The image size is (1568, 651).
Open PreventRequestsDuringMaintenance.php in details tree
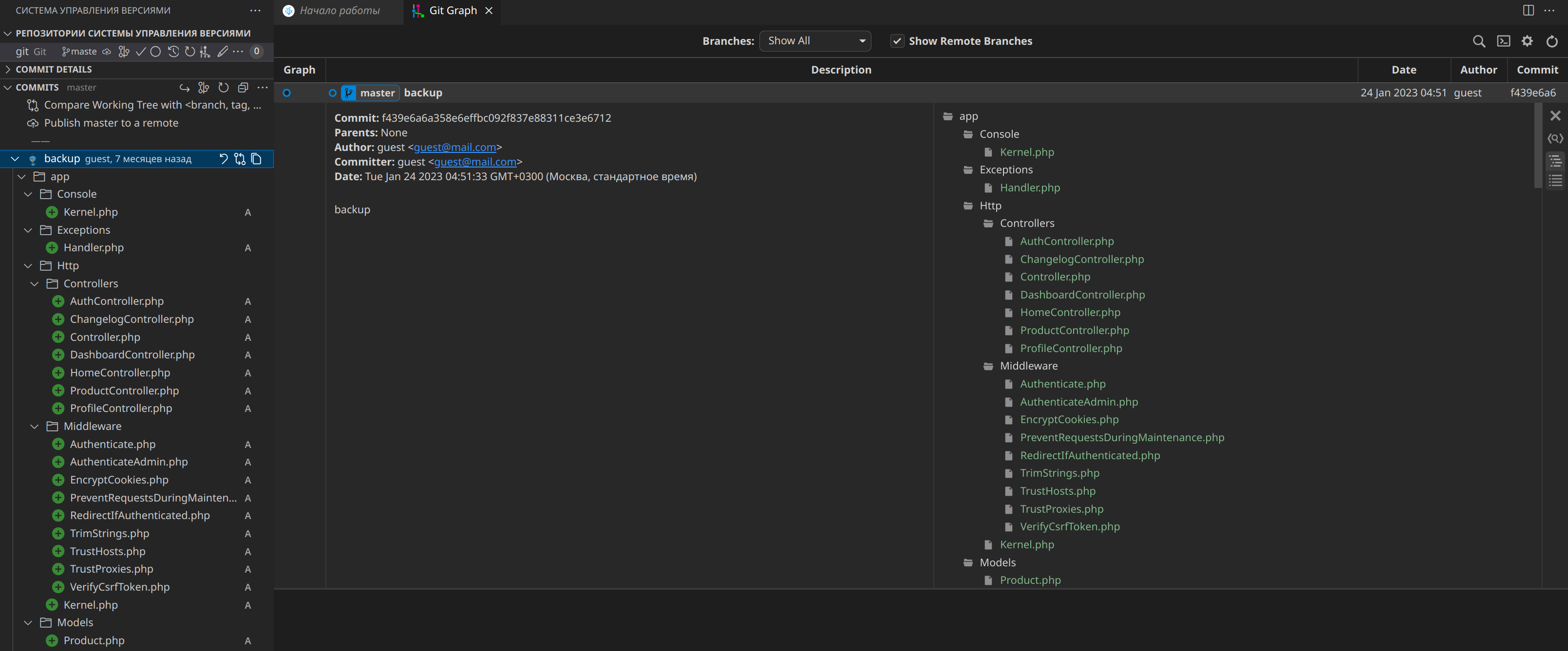(1122, 437)
